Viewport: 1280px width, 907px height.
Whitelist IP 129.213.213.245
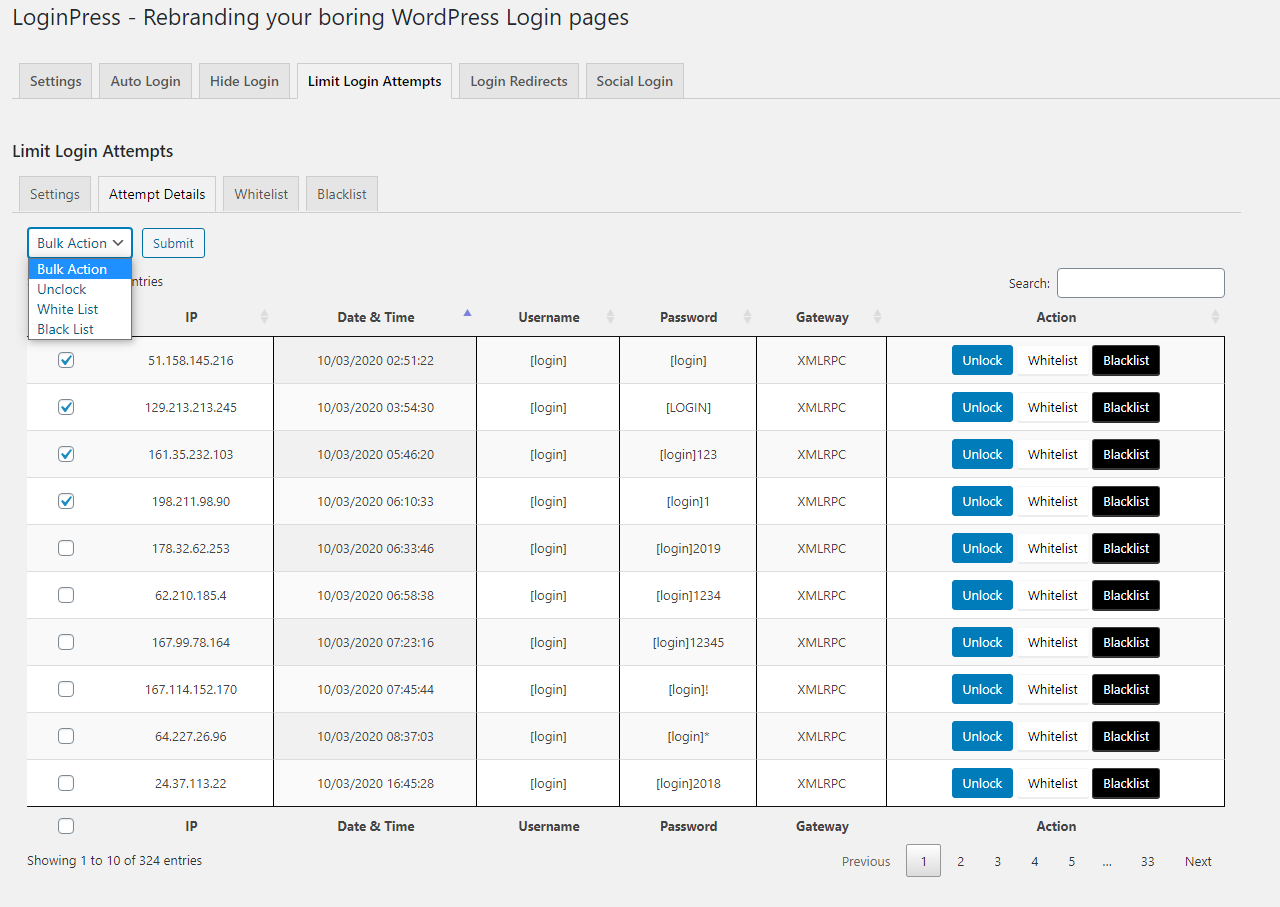1053,407
